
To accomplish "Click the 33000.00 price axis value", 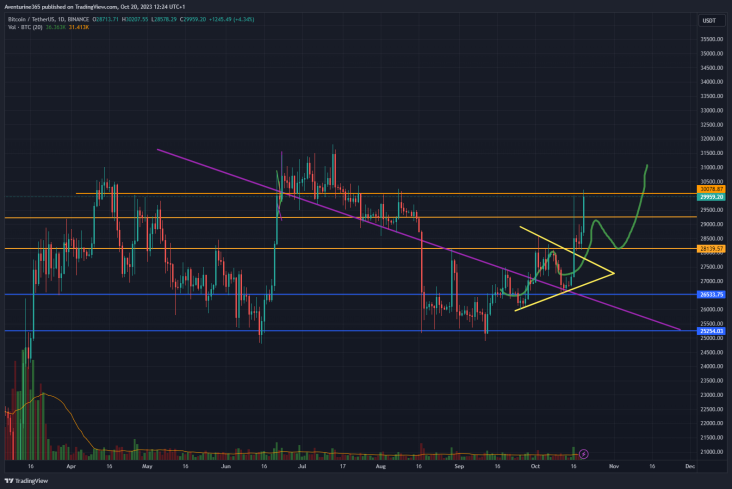I will [711, 110].
